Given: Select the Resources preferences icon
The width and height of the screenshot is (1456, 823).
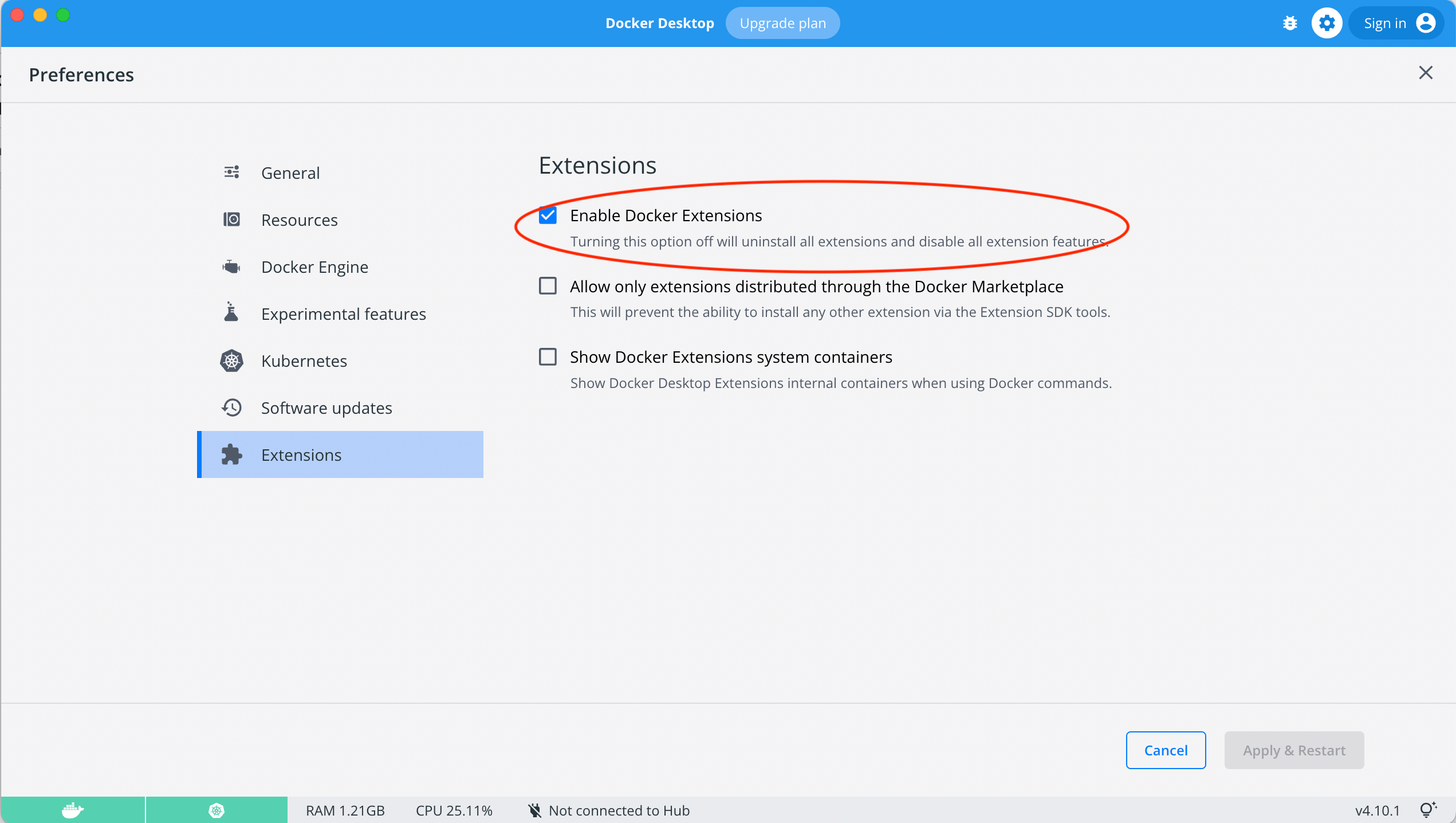Looking at the screenshot, I should [x=231, y=220].
